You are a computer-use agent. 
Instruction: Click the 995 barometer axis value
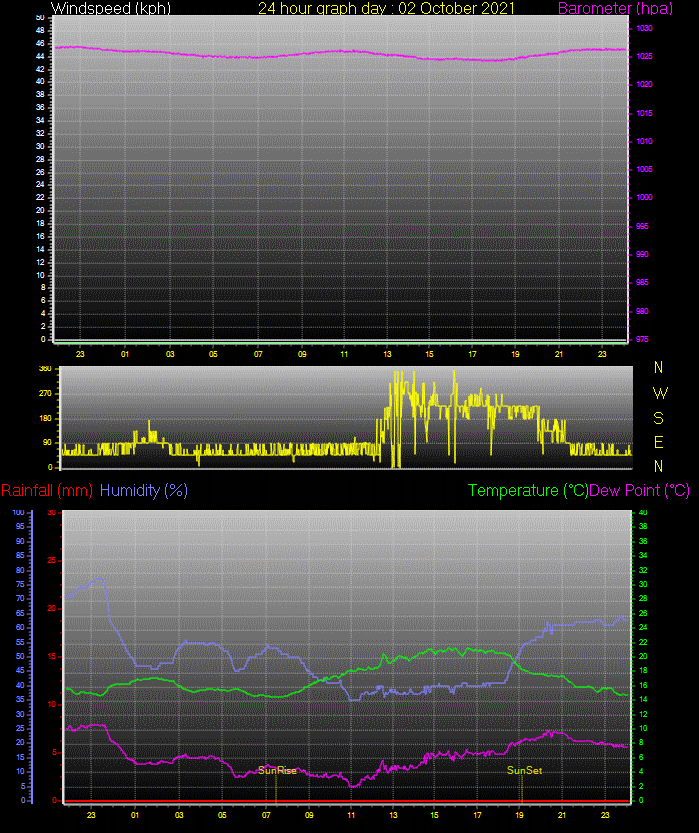[642, 226]
